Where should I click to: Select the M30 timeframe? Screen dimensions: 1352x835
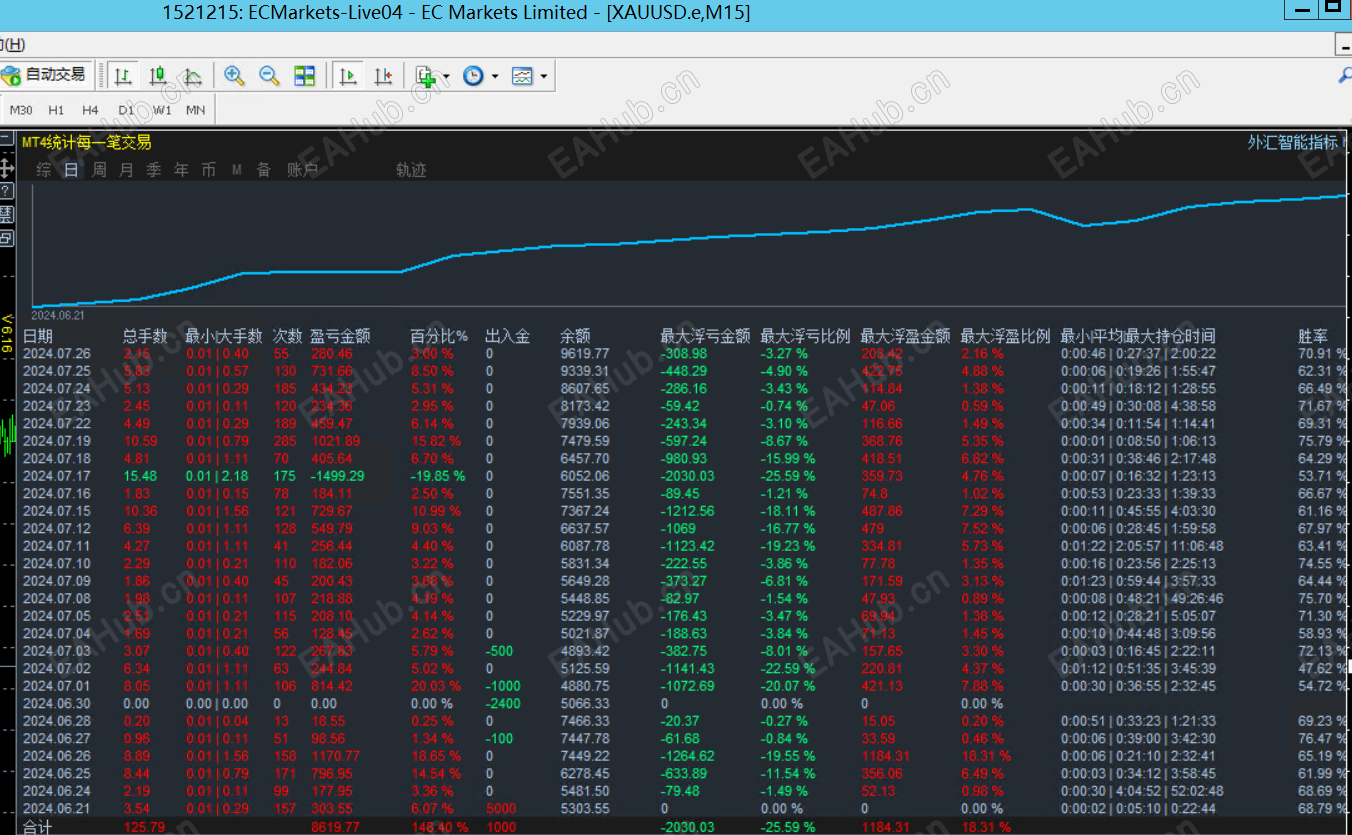(x=21, y=110)
